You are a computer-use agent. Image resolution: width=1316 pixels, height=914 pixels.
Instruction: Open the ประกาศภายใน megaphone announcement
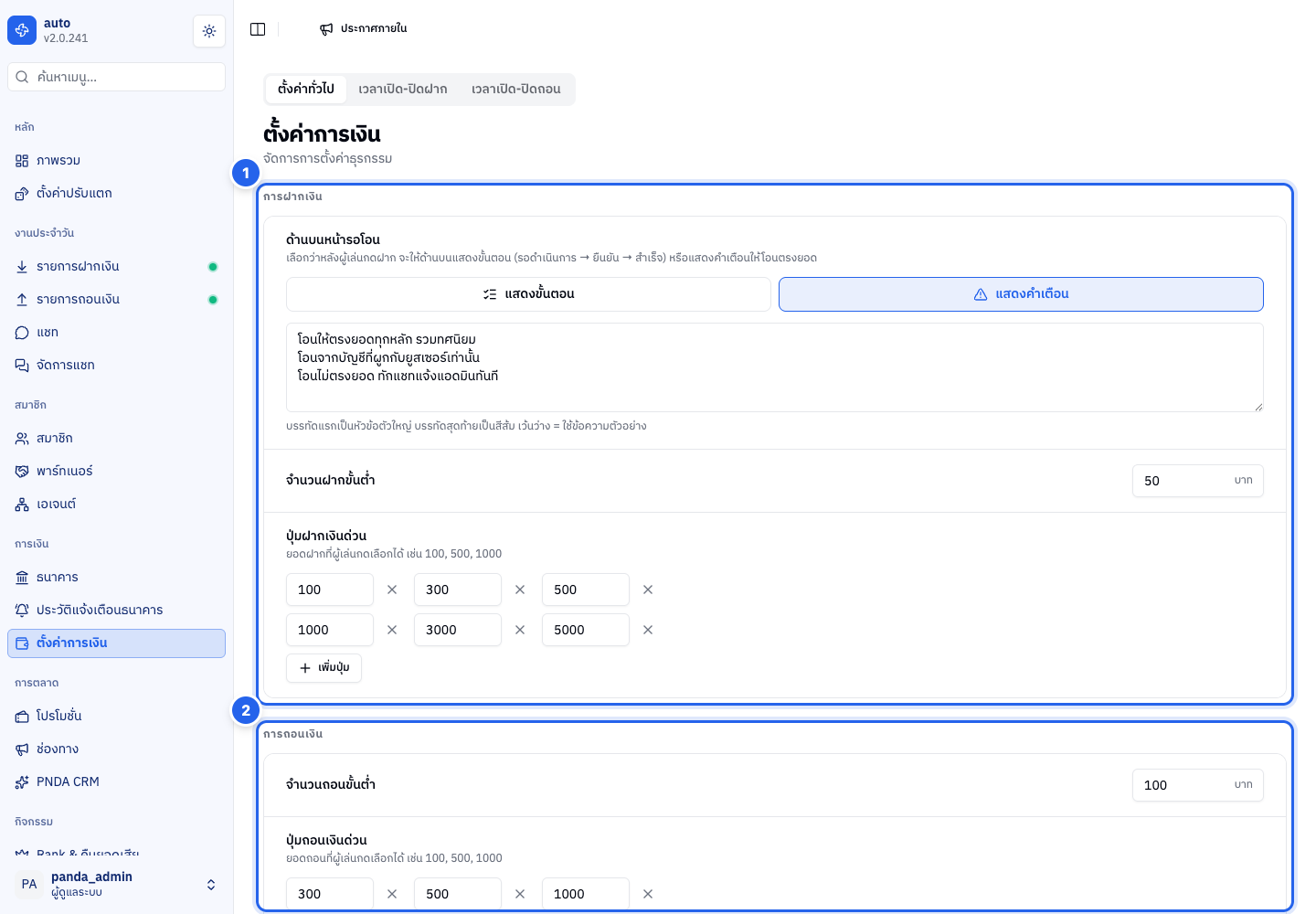click(x=363, y=29)
